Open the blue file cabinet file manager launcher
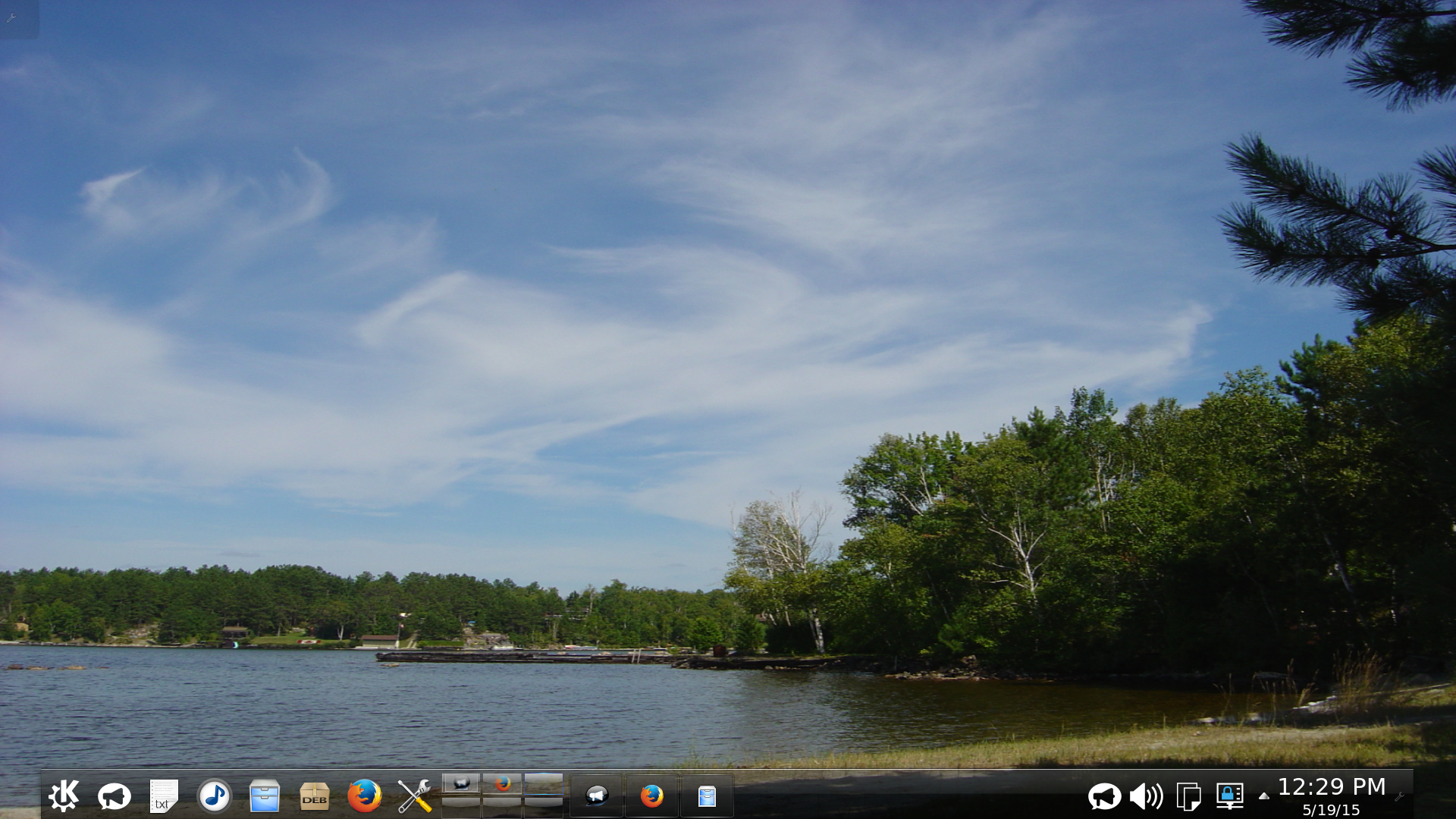 tap(264, 796)
